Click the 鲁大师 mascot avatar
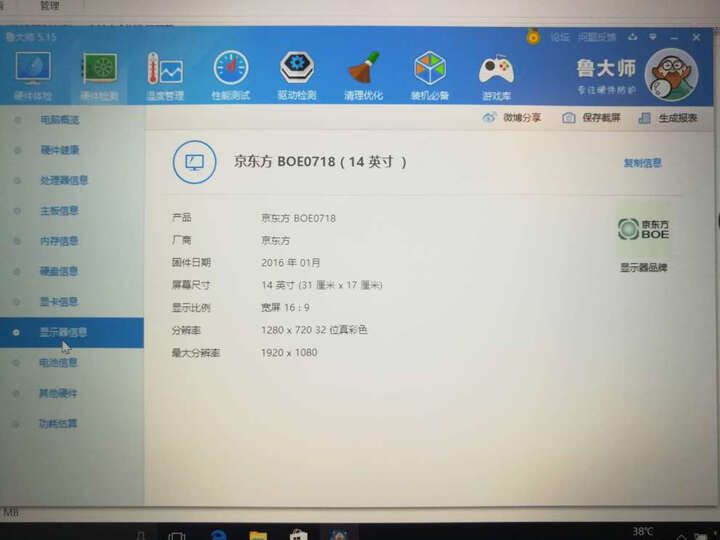The height and width of the screenshot is (540, 720). [x=671, y=75]
